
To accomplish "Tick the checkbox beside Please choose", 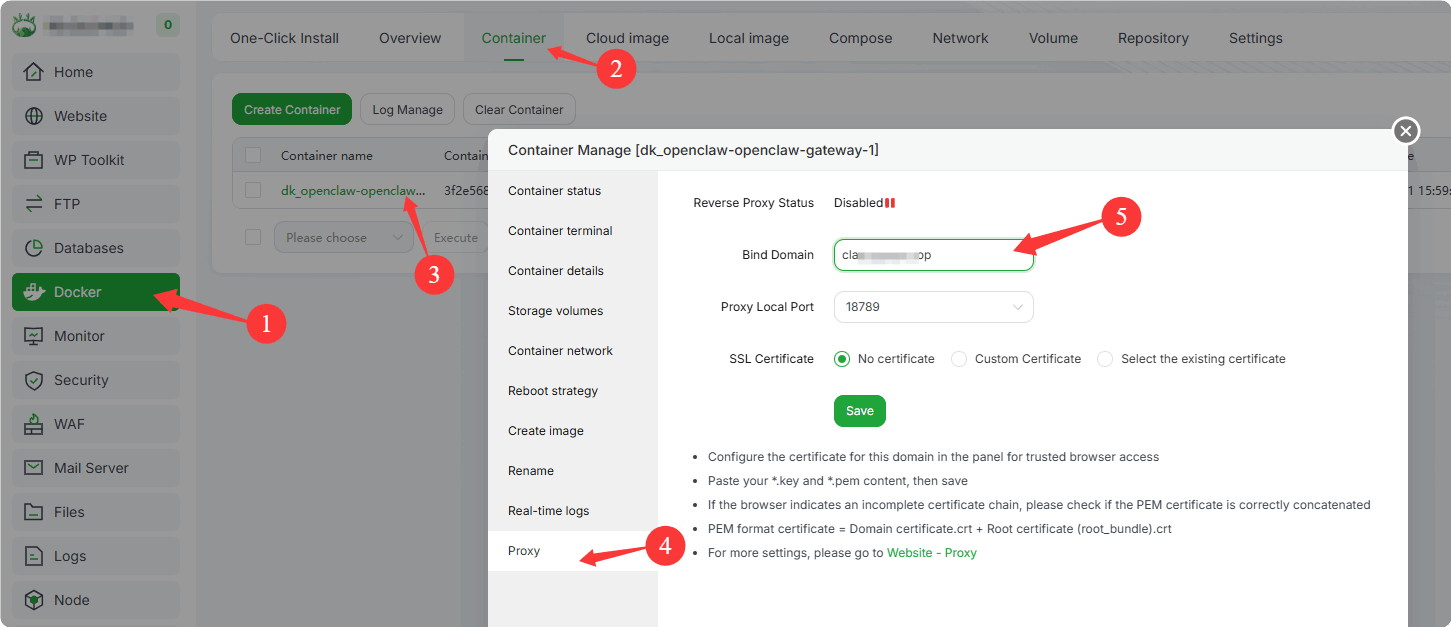I will [253, 237].
